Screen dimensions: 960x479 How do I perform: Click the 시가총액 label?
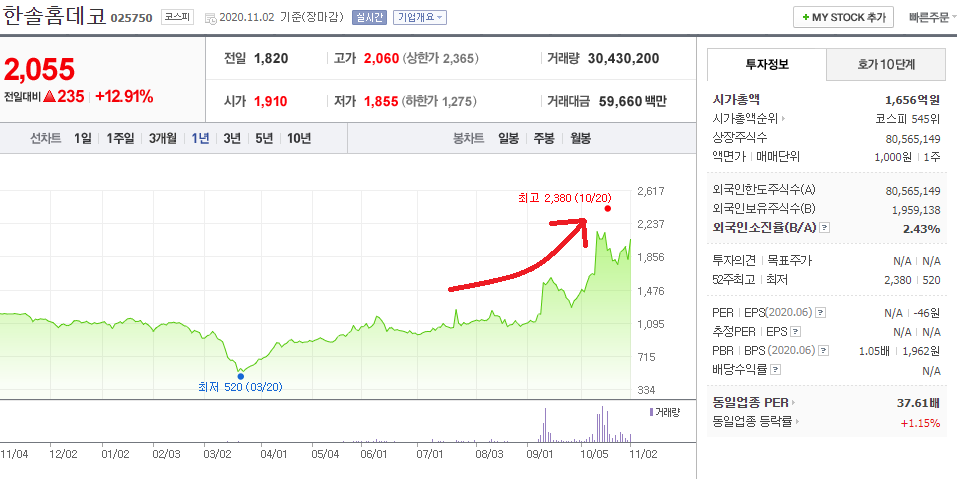[x=737, y=100]
